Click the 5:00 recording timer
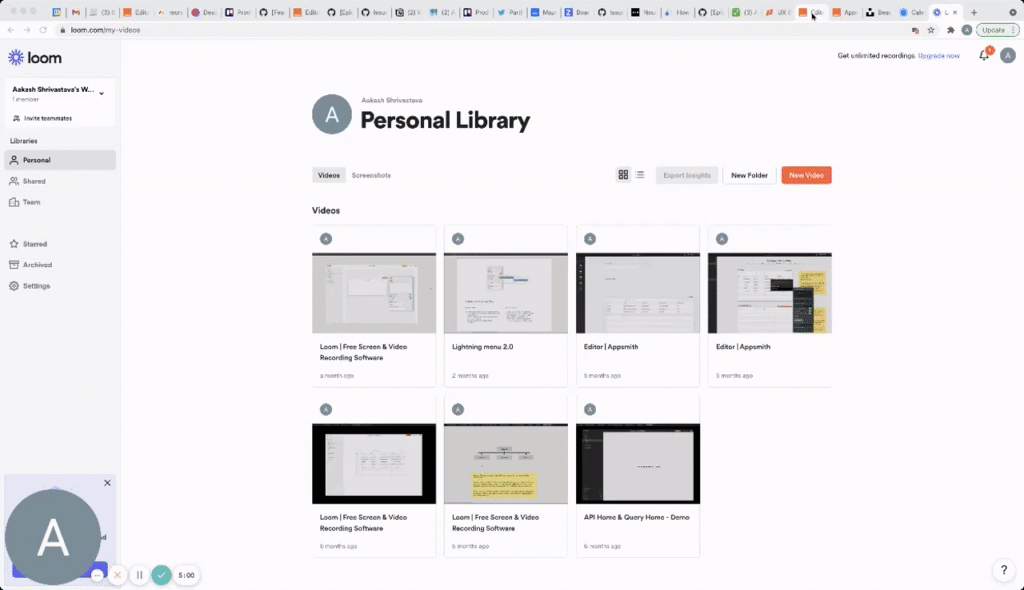The width and height of the screenshot is (1024, 590). pyautogui.click(x=186, y=576)
